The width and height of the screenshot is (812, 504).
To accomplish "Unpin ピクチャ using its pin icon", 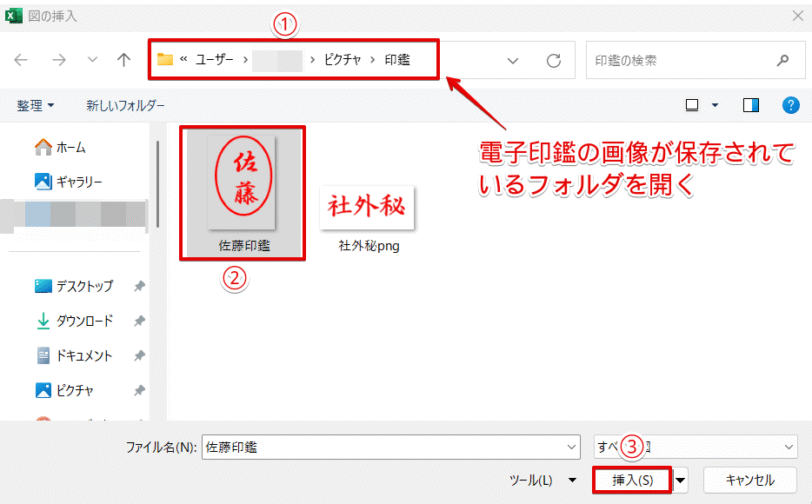I will pyautogui.click(x=139, y=391).
